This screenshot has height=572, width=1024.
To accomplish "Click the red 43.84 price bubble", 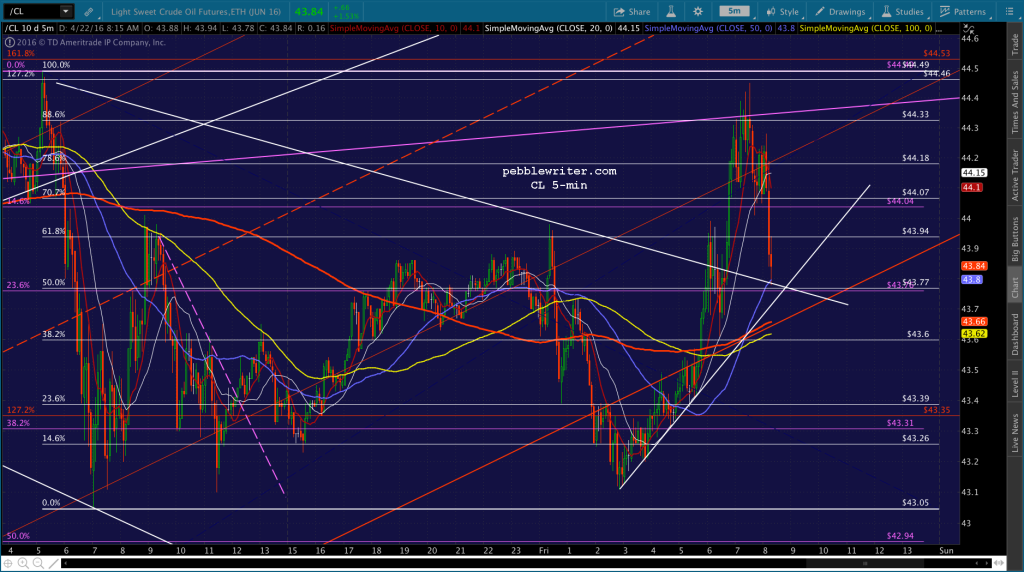I will click(x=974, y=266).
